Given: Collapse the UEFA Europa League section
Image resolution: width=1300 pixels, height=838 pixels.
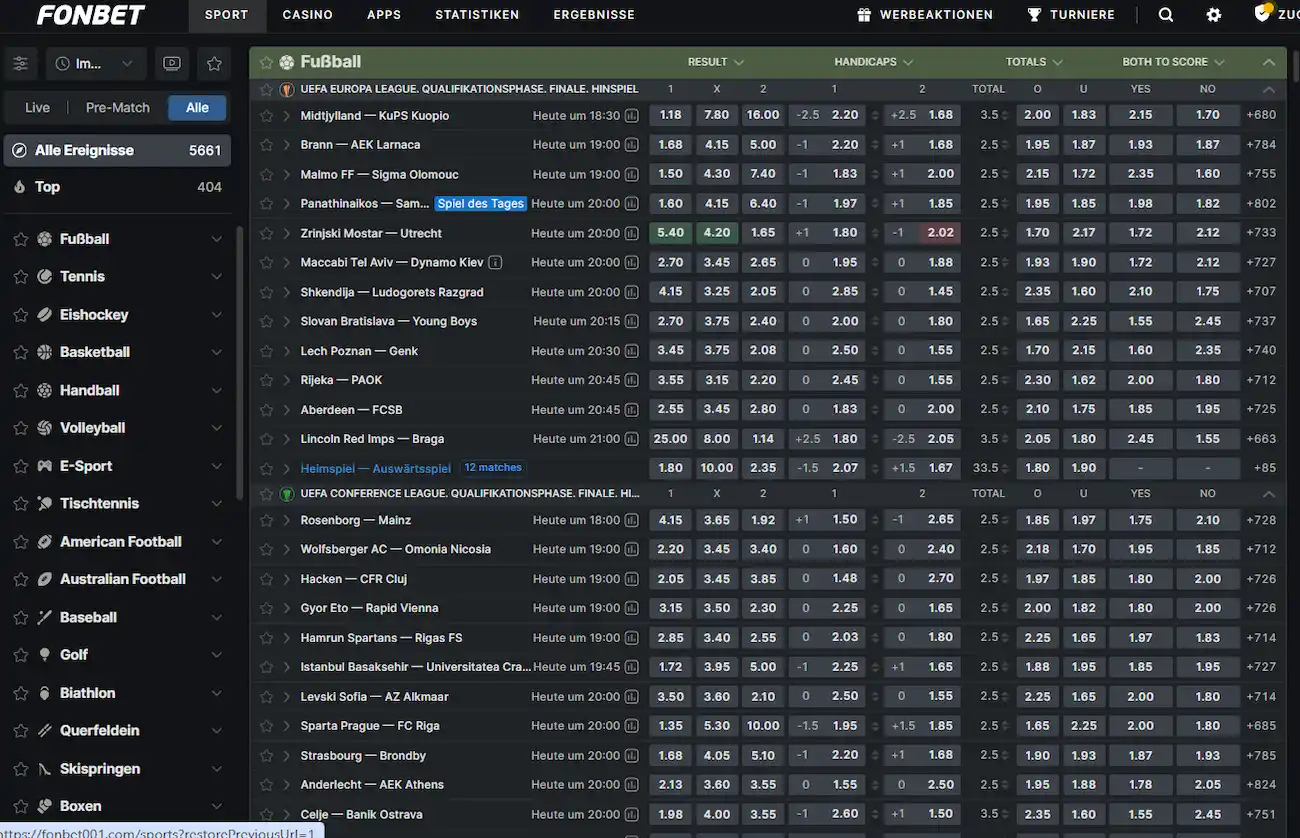Looking at the screenshot, I should 1269,89.
